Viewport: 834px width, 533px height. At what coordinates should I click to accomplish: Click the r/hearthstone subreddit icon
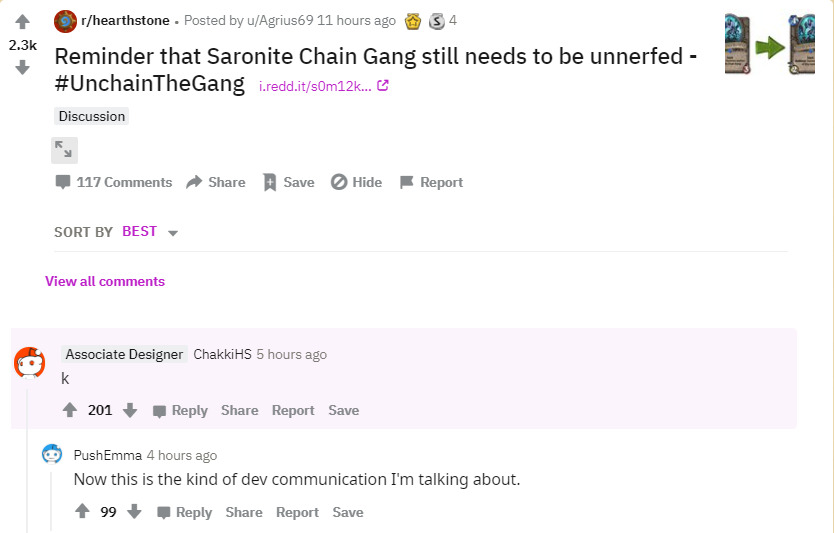tap(65, 20)
